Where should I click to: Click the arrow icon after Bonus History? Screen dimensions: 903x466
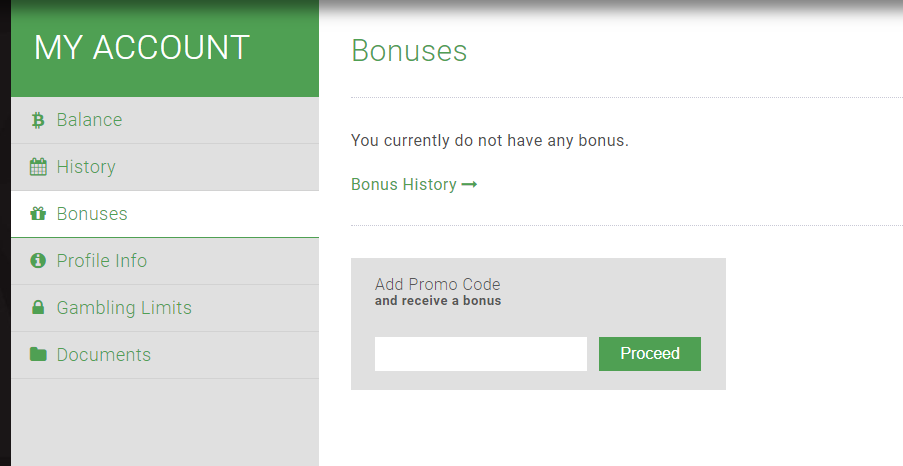469,184
